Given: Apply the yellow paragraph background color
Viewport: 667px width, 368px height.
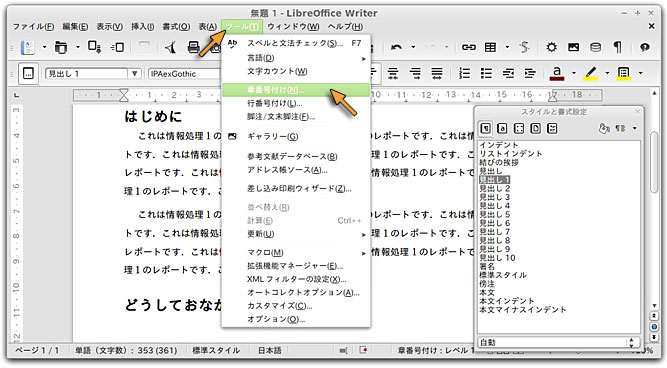Looking at the screenshot, I should 624,74.
